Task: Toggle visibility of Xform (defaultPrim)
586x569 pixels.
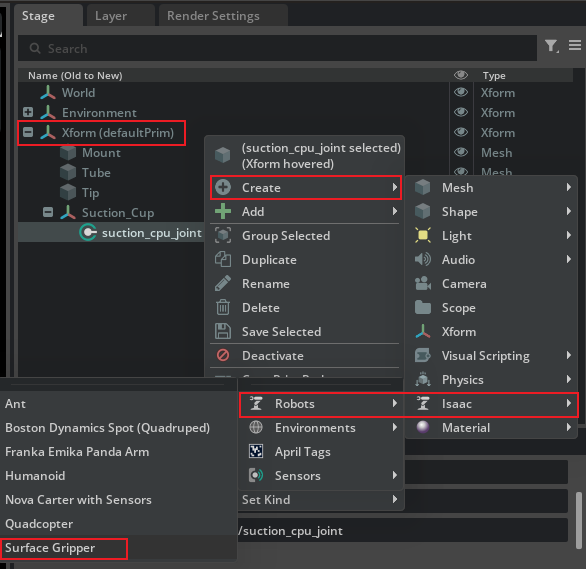Action: tap(461, 132)
